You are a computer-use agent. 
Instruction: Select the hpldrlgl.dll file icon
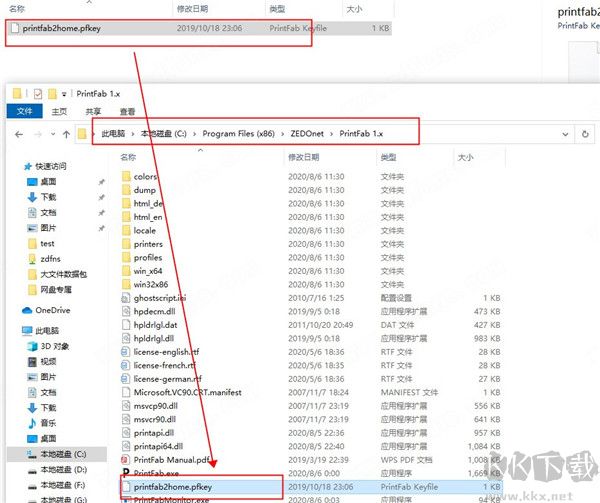tap(126, 338)
